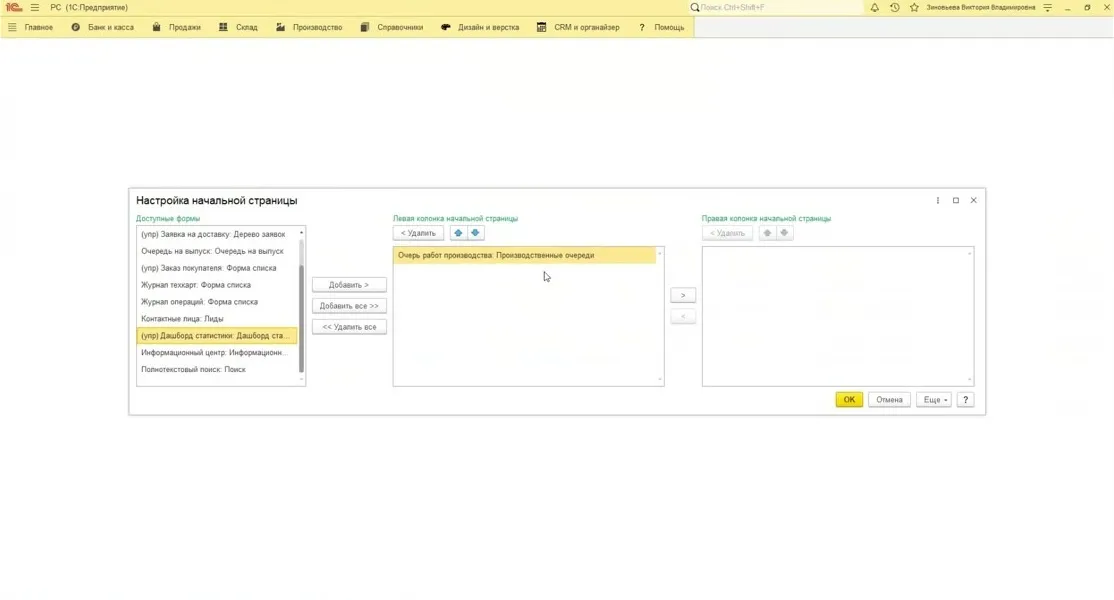This screenshot has width=1114, height=600.
Task: Cancel the dialog with Отмена
Action: point(889,400)
